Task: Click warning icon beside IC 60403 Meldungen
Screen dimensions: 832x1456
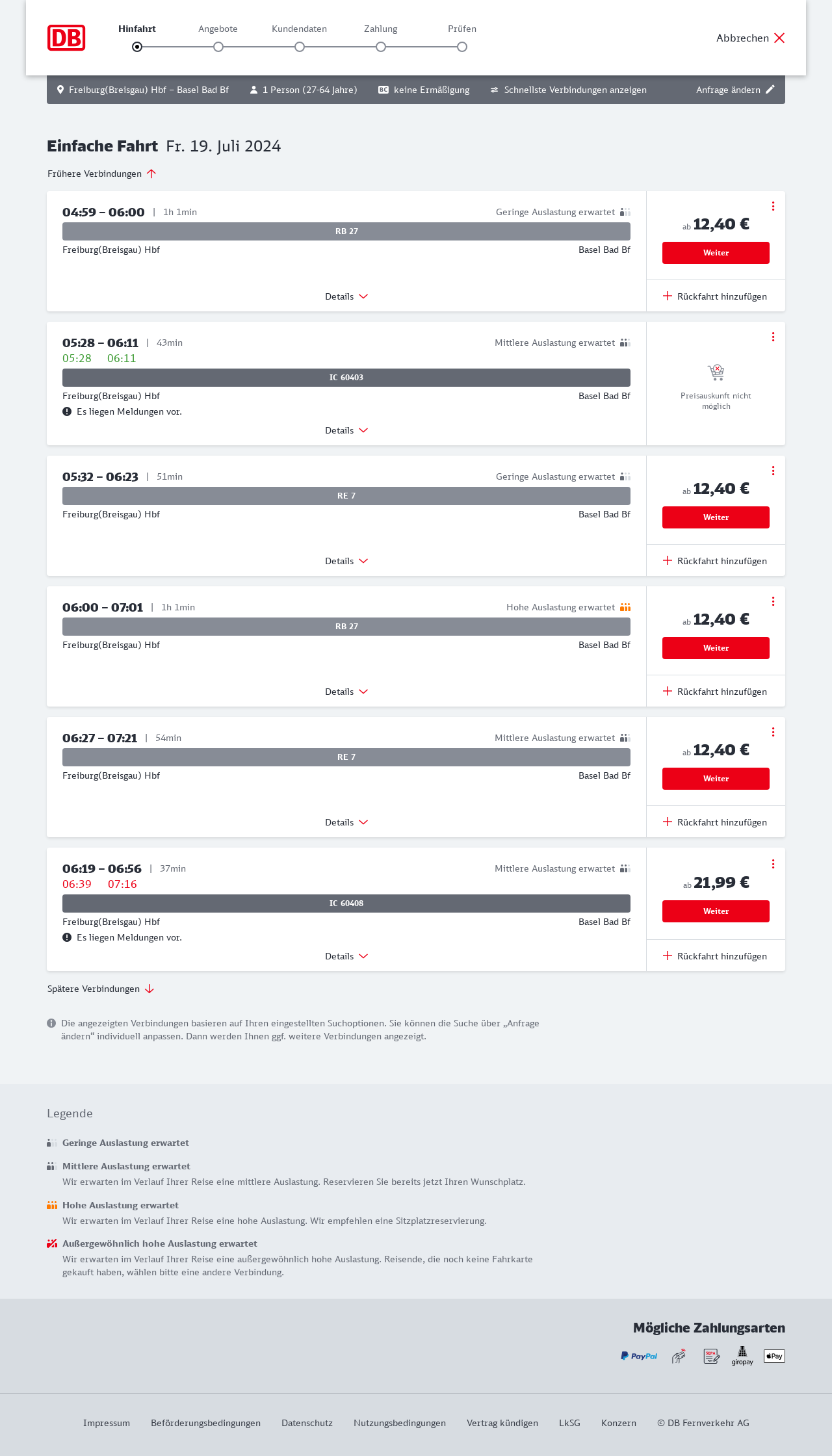Action: point(67,411)
